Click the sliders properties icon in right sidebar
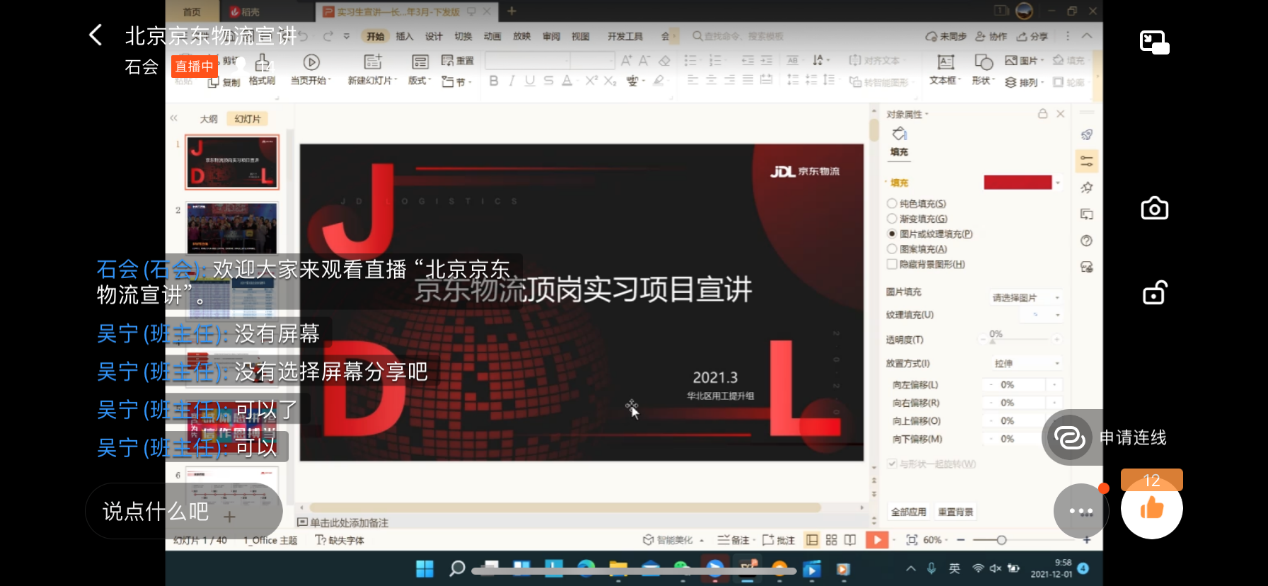This screenshot has height=586, width=1268. tap(1087, 161)
